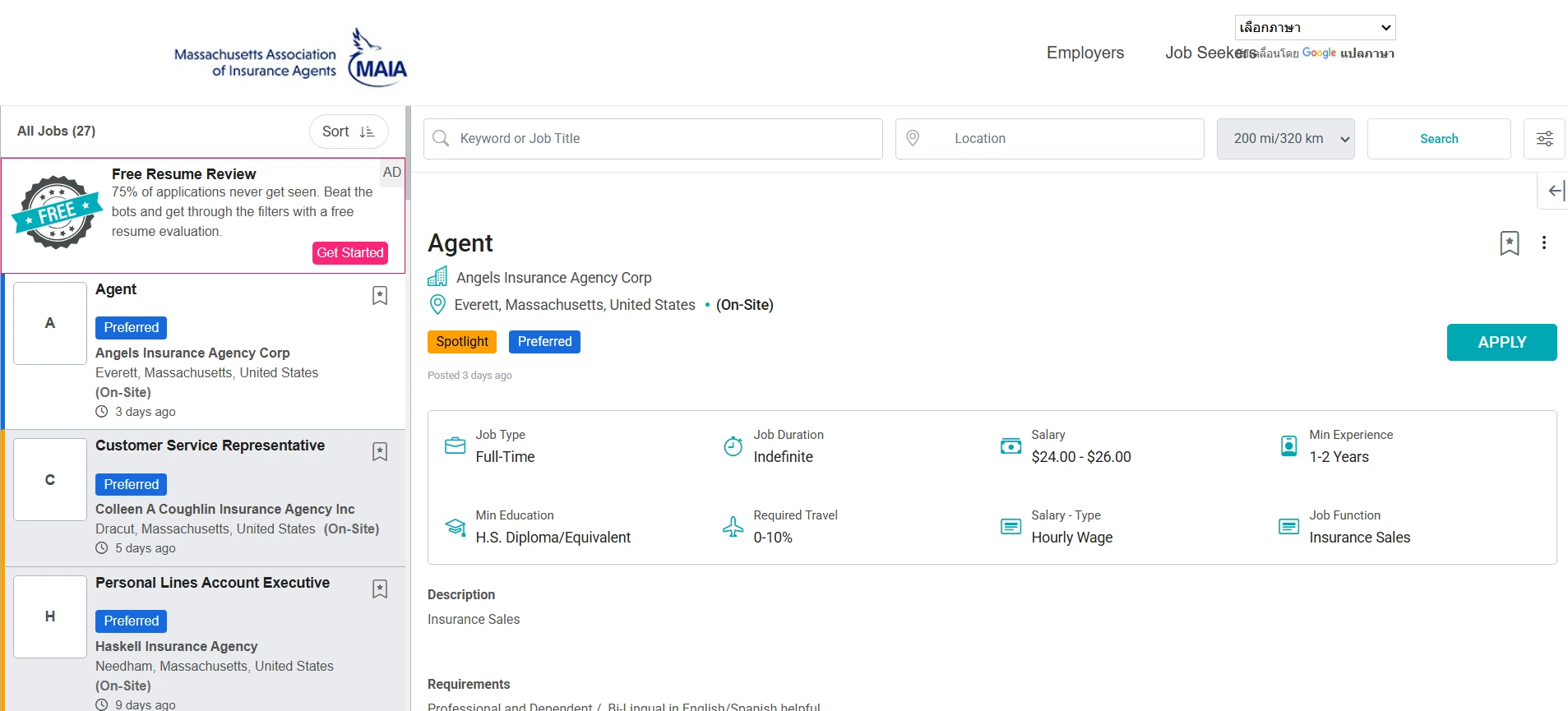Click the Colleen A Coughlin logo thumbnail
Image resolution: width=1568 pixels, height=711 pixels.
click(50, 479)
